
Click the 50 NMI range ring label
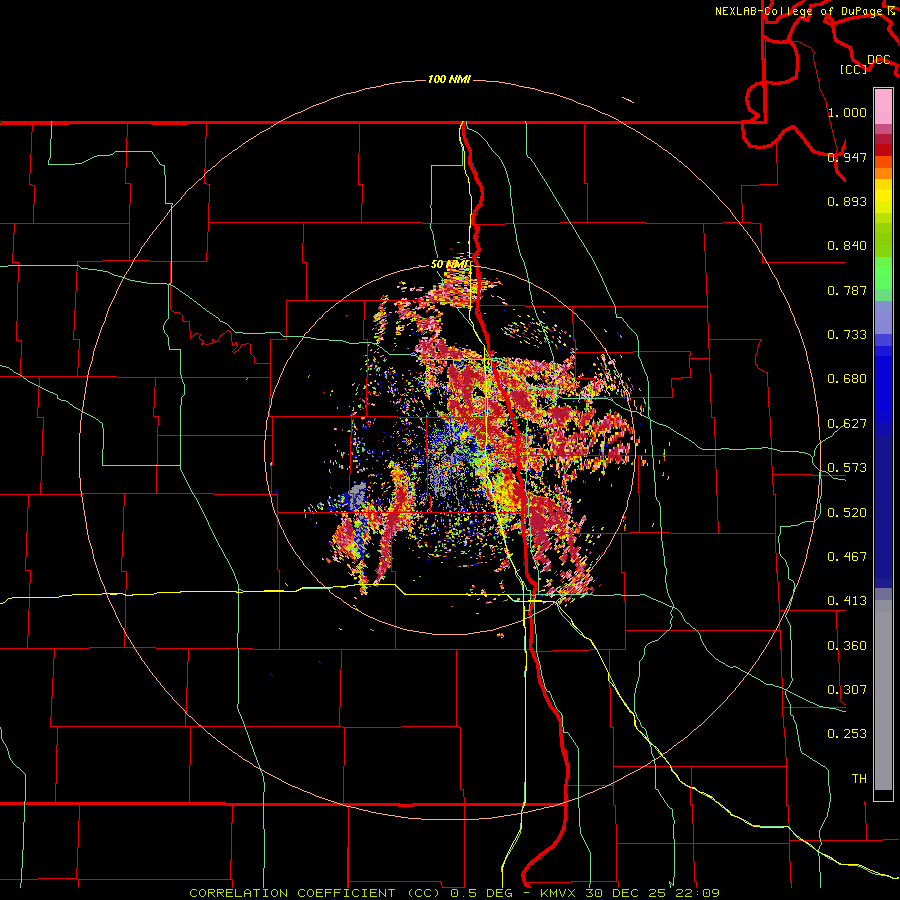(x=451, y=265)
